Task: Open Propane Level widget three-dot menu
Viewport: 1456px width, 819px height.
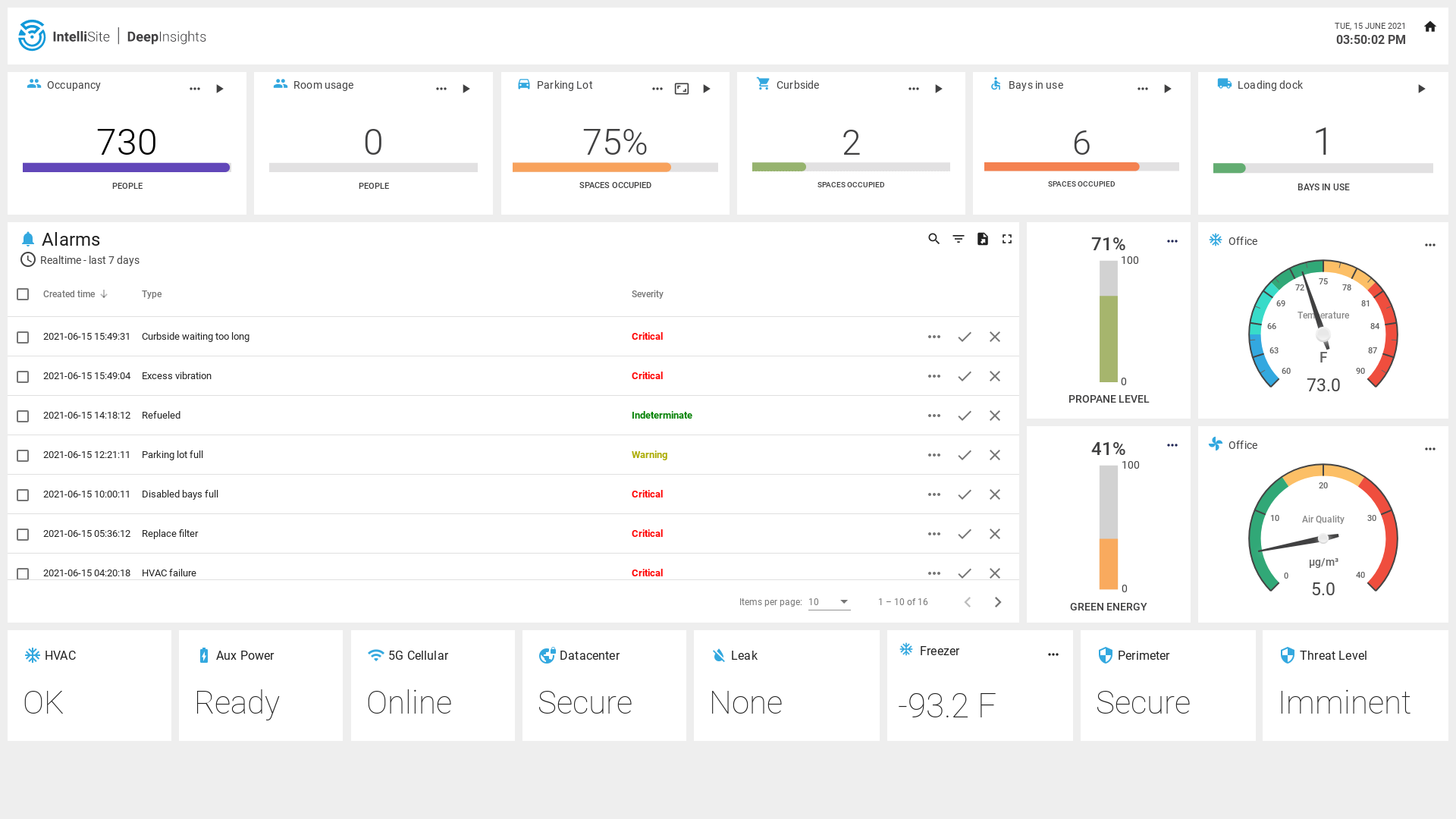Action: click(x=1172, y=242)
